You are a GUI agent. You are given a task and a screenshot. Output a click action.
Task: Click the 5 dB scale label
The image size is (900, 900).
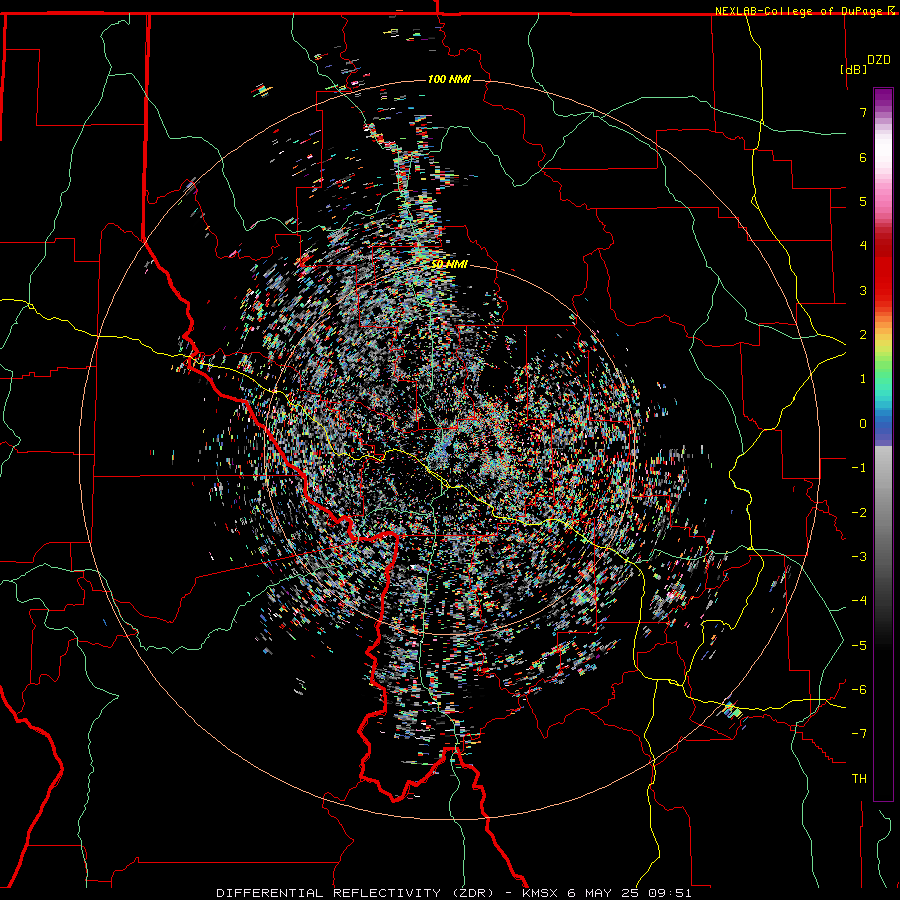863,201
